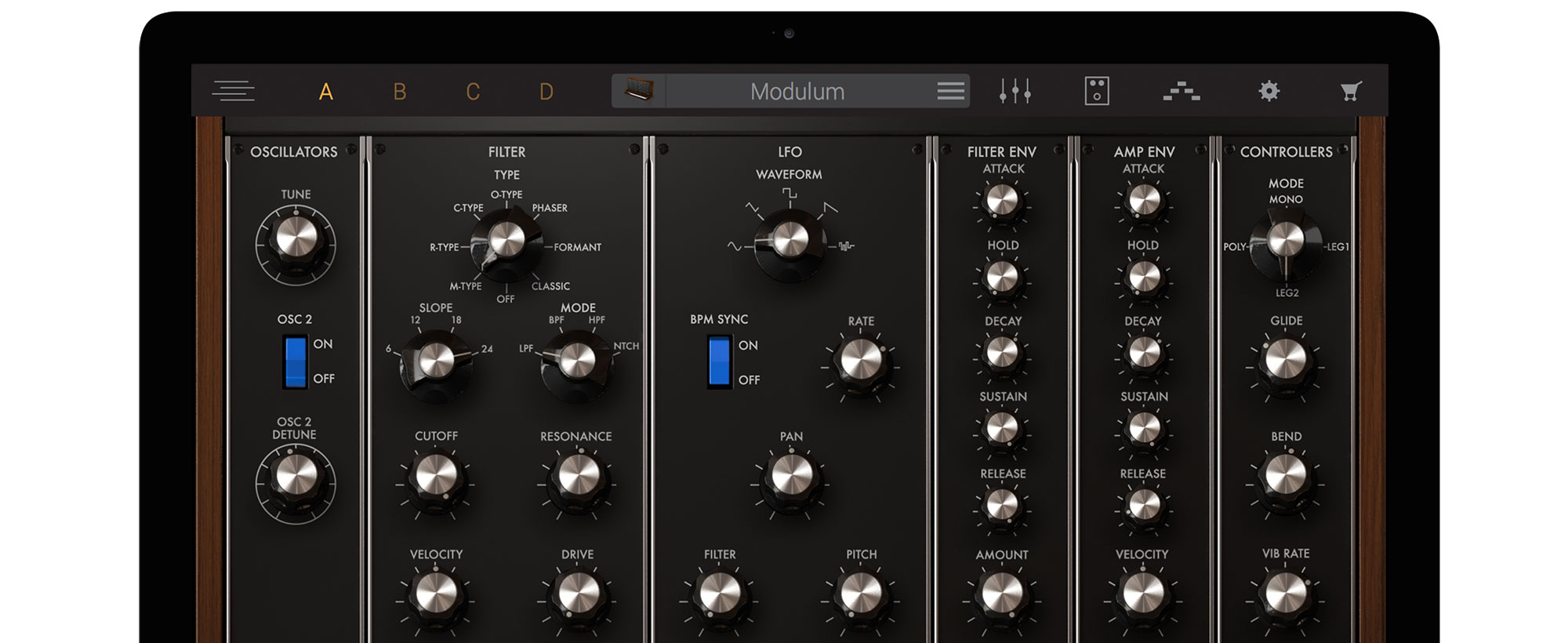Screen dimensions: 1568x643
Task: Open the shop cart icon
Action: pos(1351,91)
